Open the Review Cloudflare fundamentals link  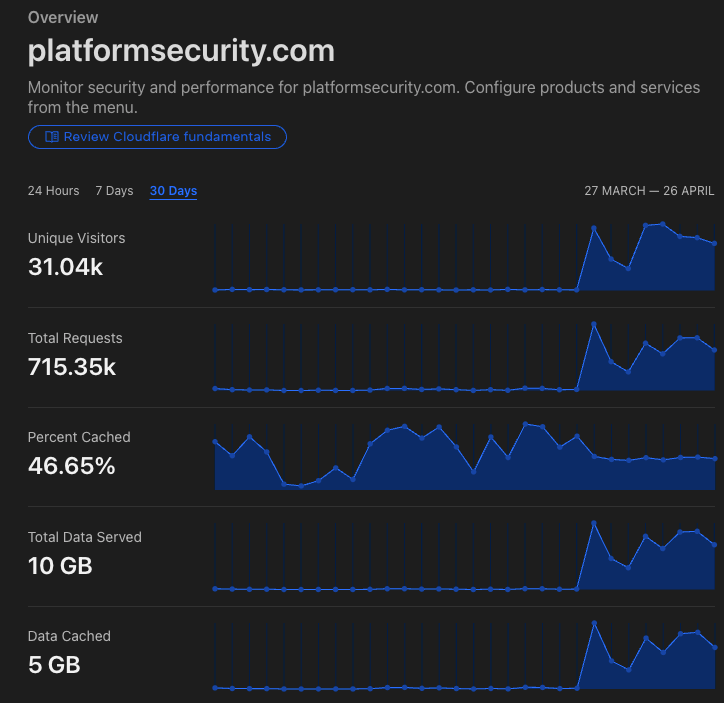(x=167, y=137)
